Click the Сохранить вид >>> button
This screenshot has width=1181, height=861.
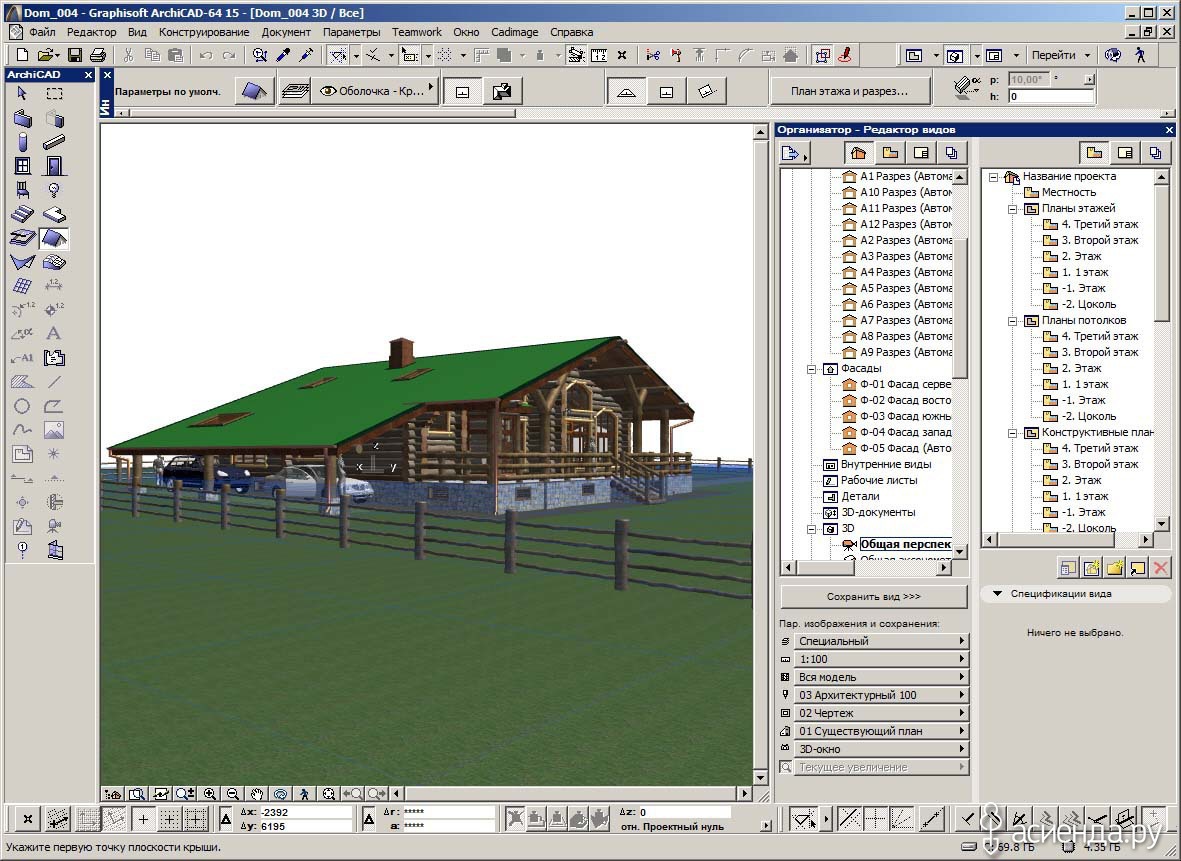[x=874, y=597]
